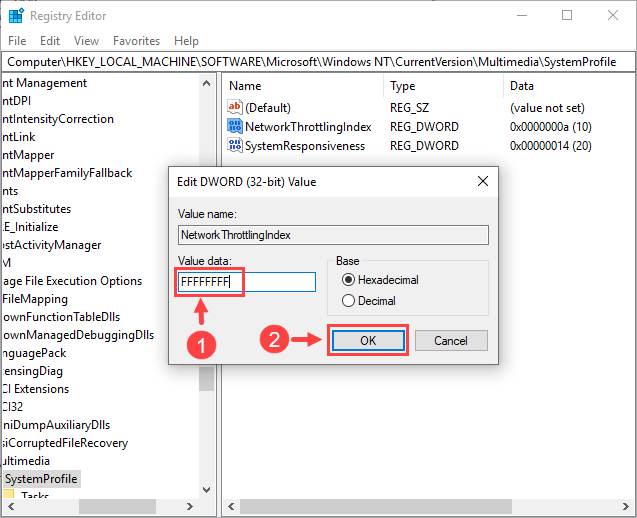Click the '(value not set)' data cell
The image size is (637, 518).
point(547,108)
